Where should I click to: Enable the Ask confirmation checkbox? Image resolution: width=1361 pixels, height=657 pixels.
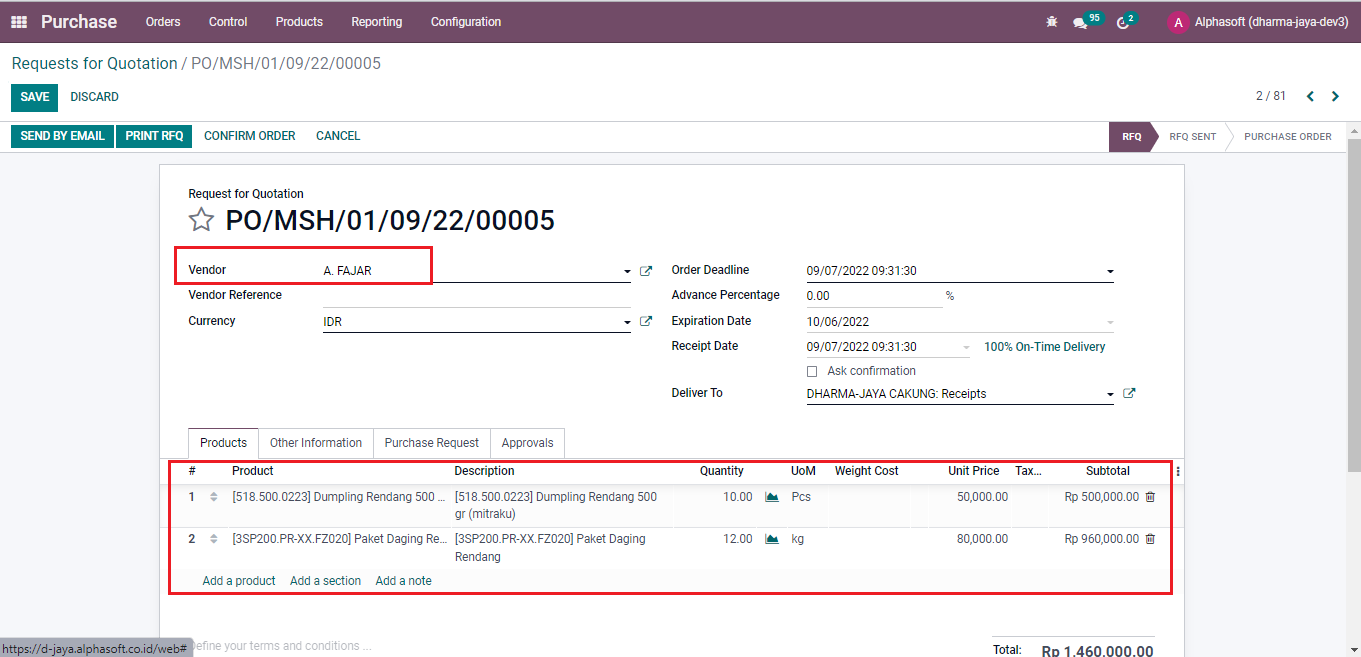coord(812,372)
